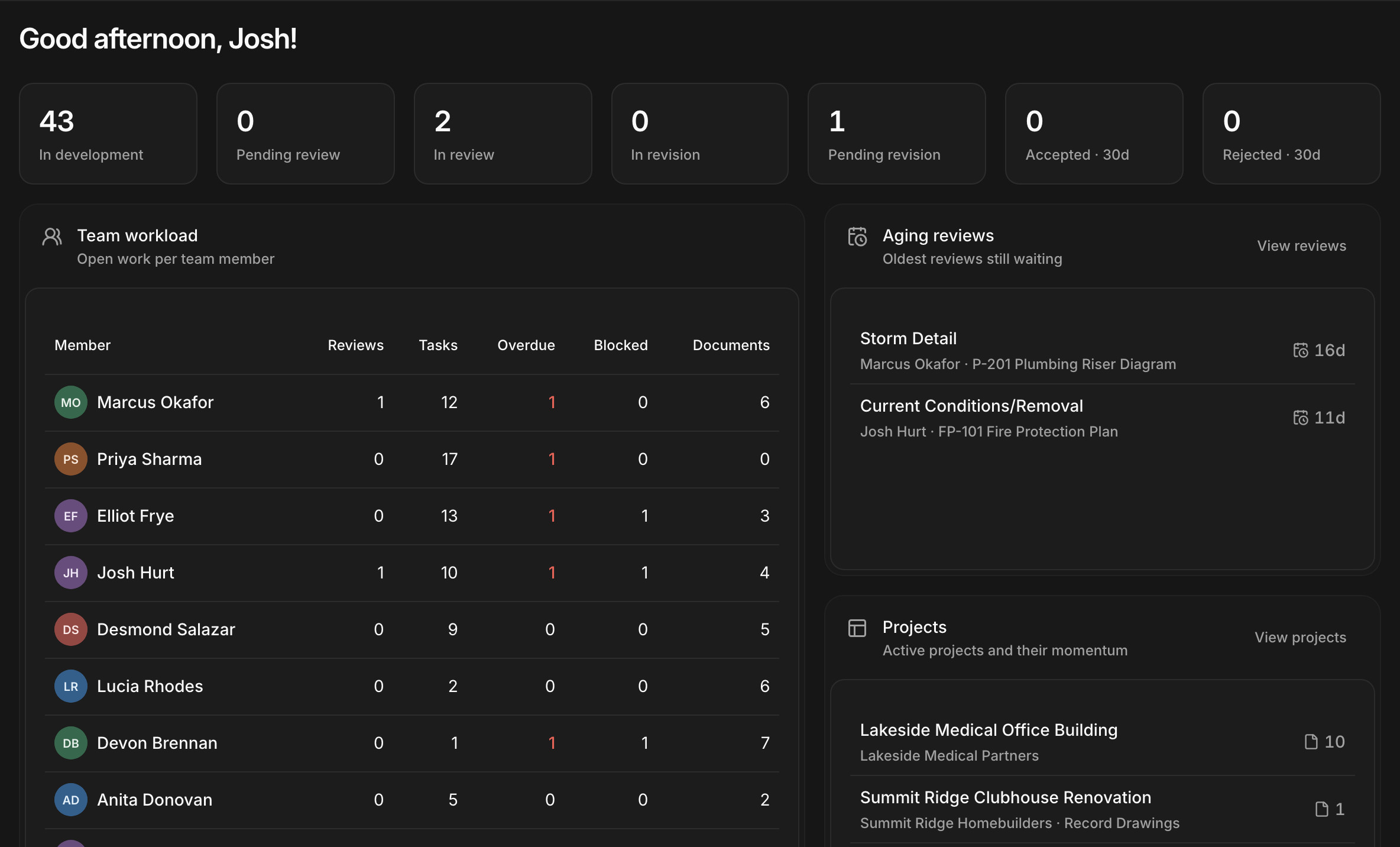Image resolution: width=1400 pixels, height=847 pixels.
Task: Click the document icon beside Lakeside Medical count
Action: click(x=1311, y=742)
